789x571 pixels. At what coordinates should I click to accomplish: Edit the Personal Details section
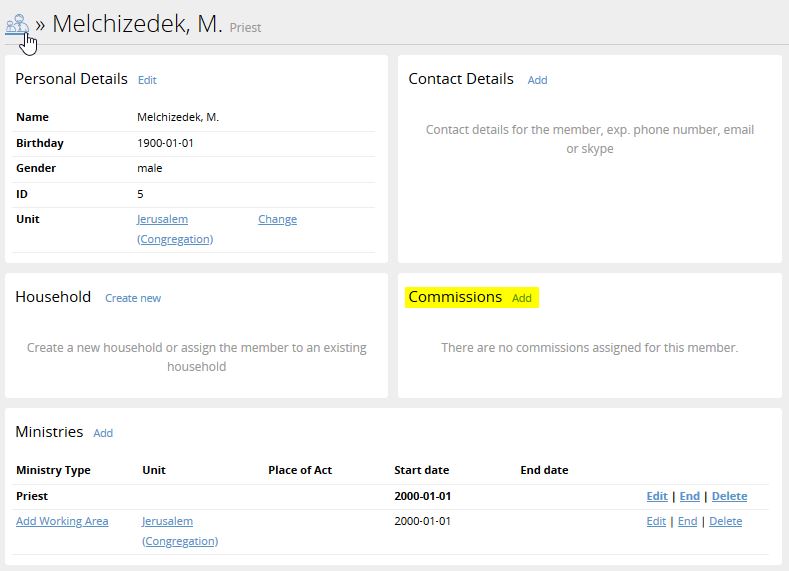coord(147,80)
